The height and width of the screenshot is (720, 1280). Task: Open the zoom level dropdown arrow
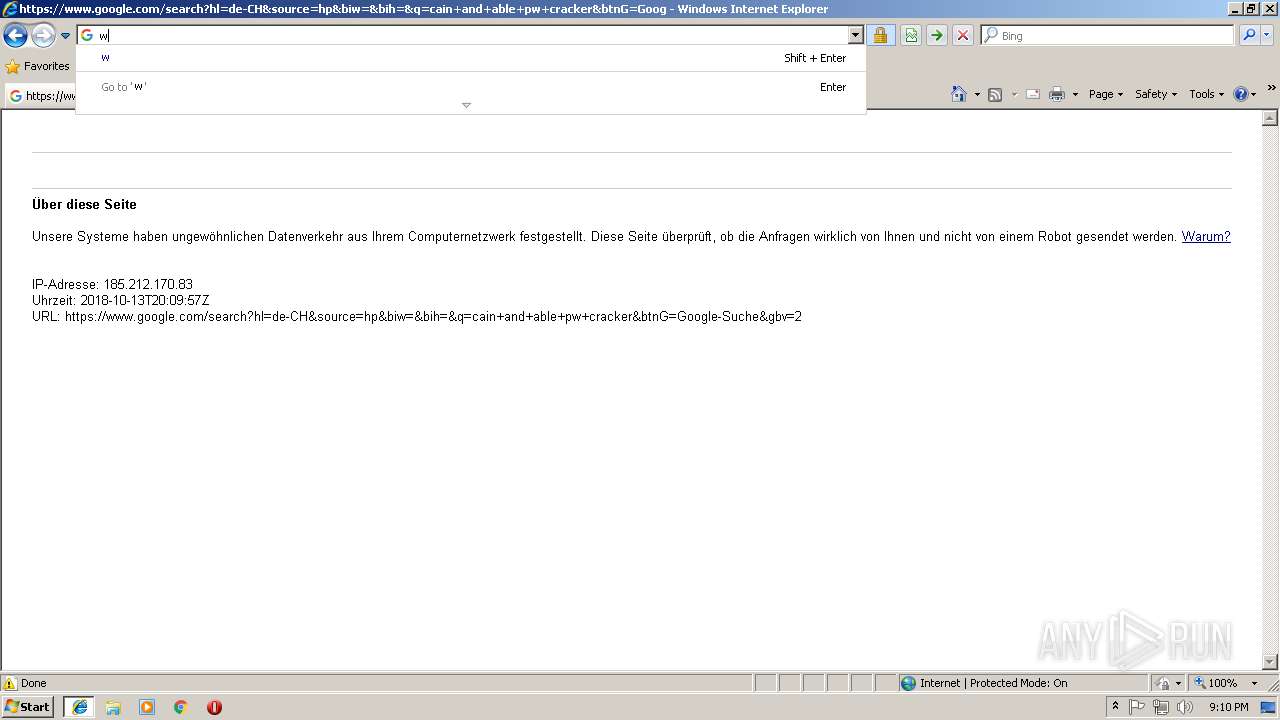[1254, 683]
